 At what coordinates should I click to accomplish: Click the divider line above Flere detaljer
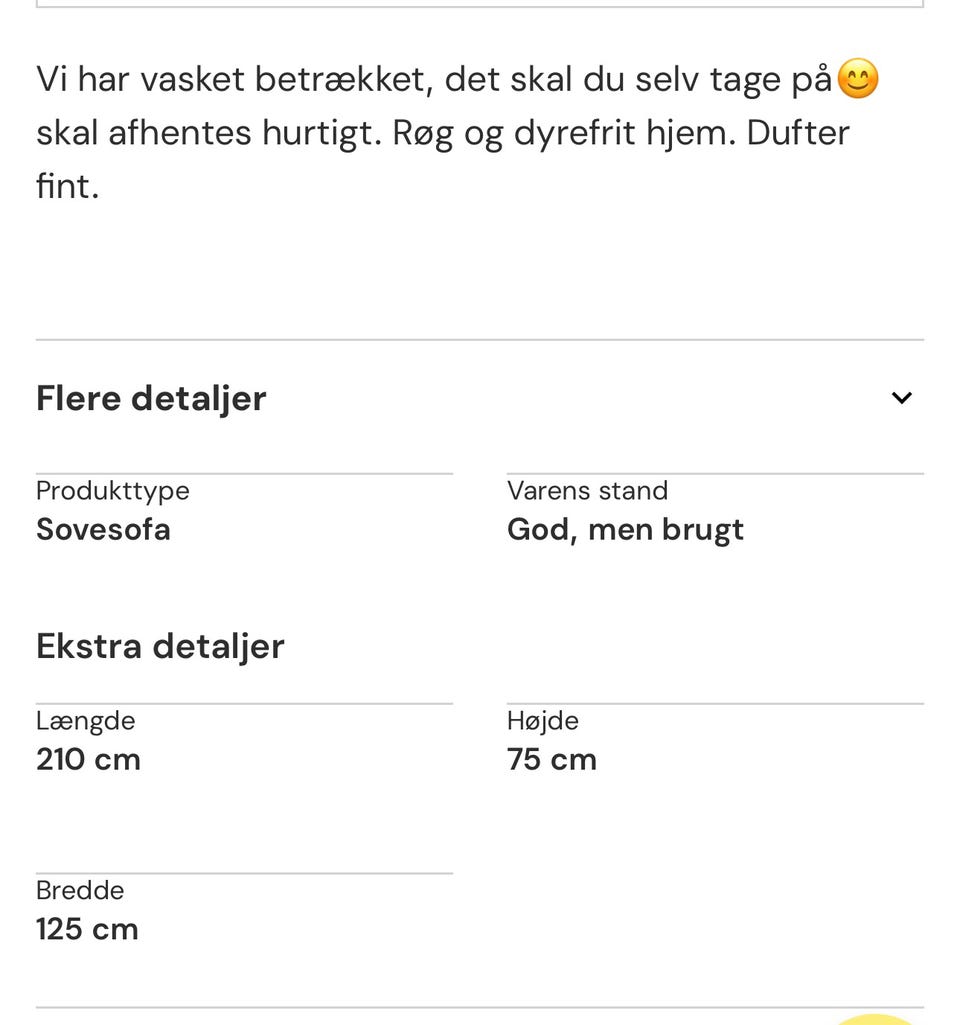coord(480,340)
